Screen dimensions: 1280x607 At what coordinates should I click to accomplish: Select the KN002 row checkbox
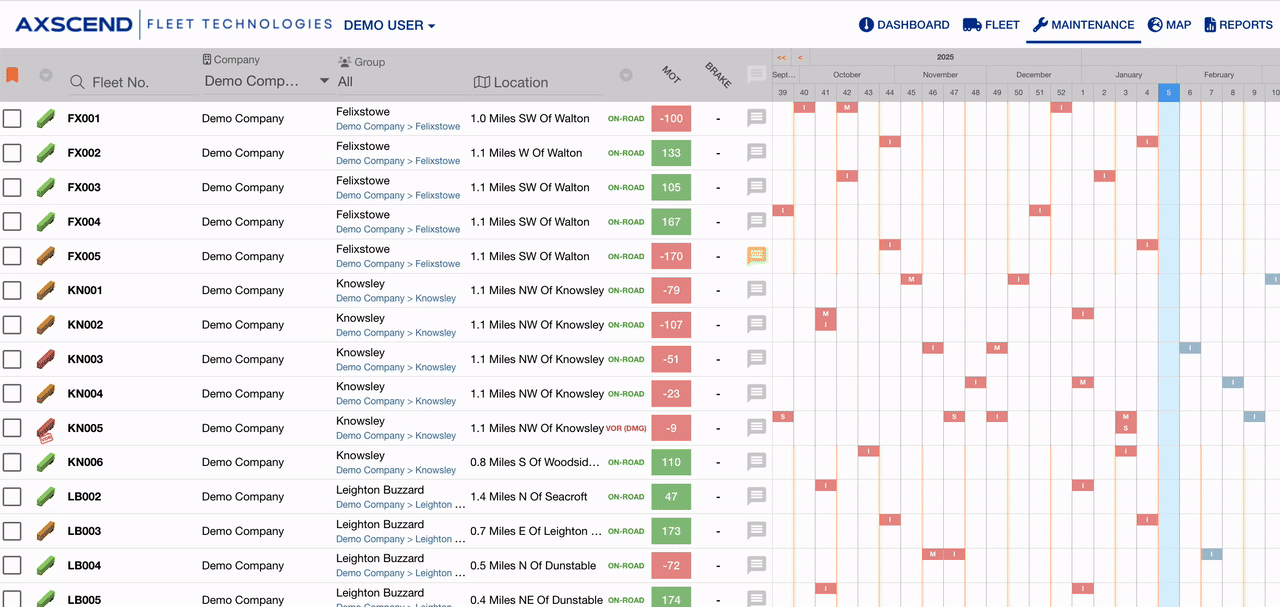point(12,325)
